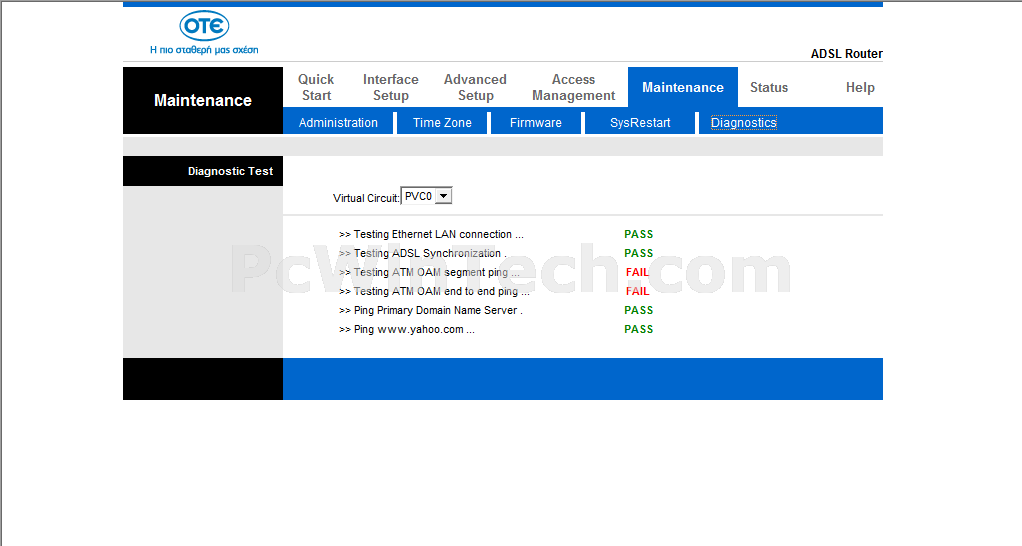Screen dimensions: 1022x546
Task: Click the 'Testing ADSL Synchronization' line
Action: point(422,253)
